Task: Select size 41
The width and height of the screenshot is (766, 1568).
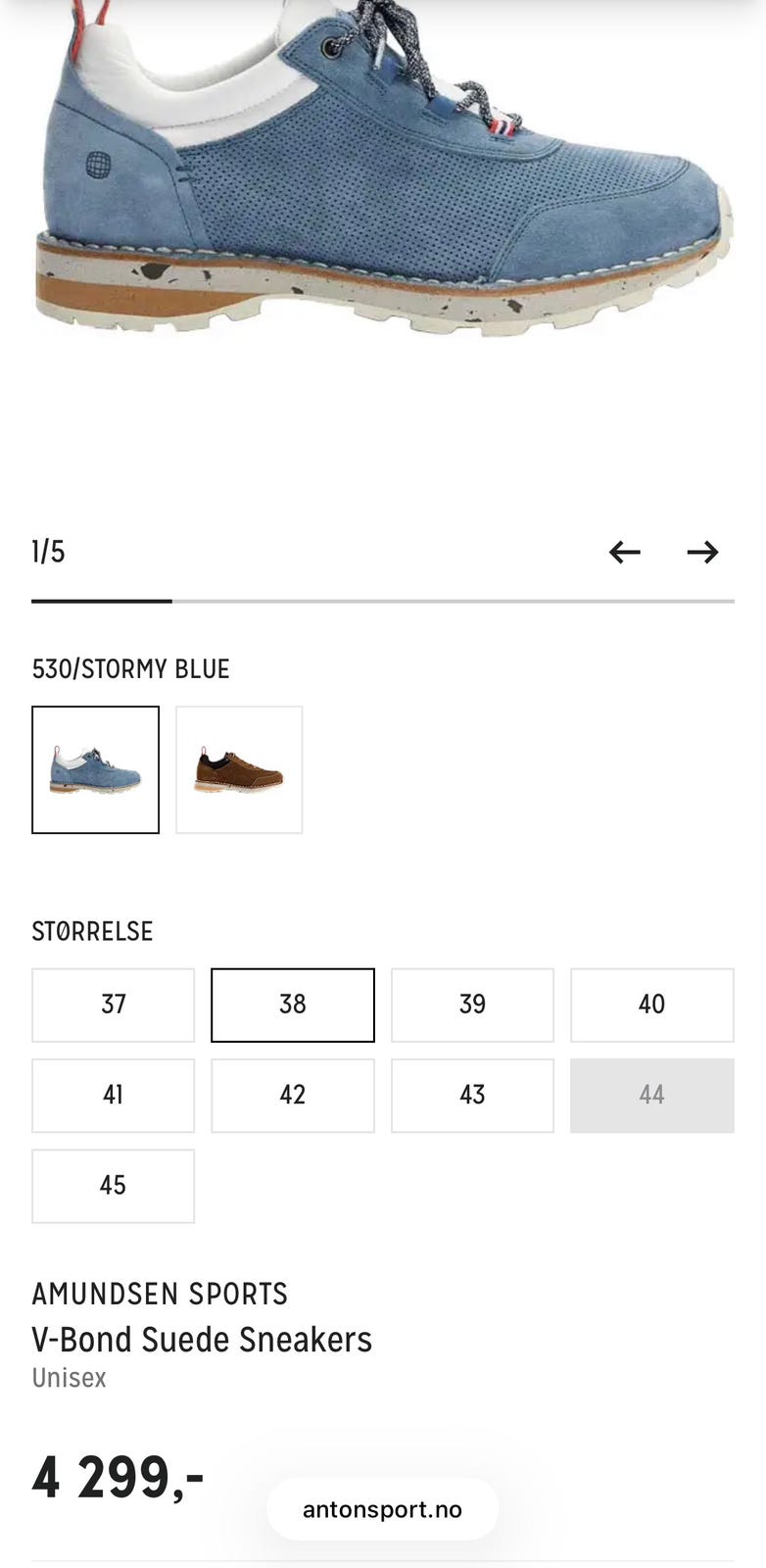Action: [x=113, y=1096]
